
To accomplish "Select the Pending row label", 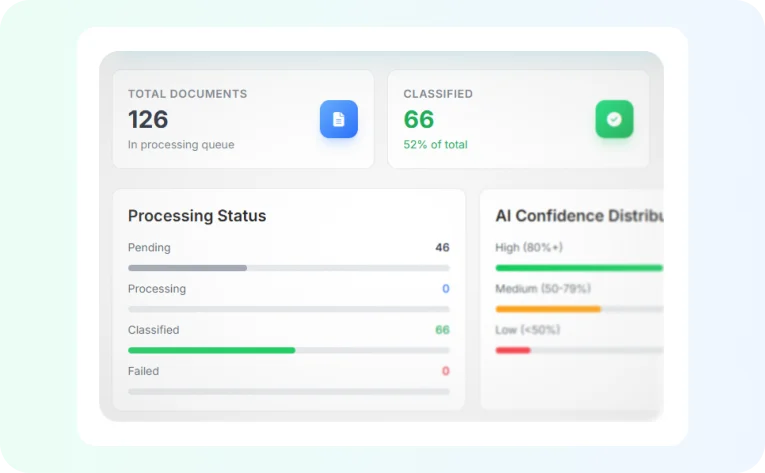I will tap(149, 247).
